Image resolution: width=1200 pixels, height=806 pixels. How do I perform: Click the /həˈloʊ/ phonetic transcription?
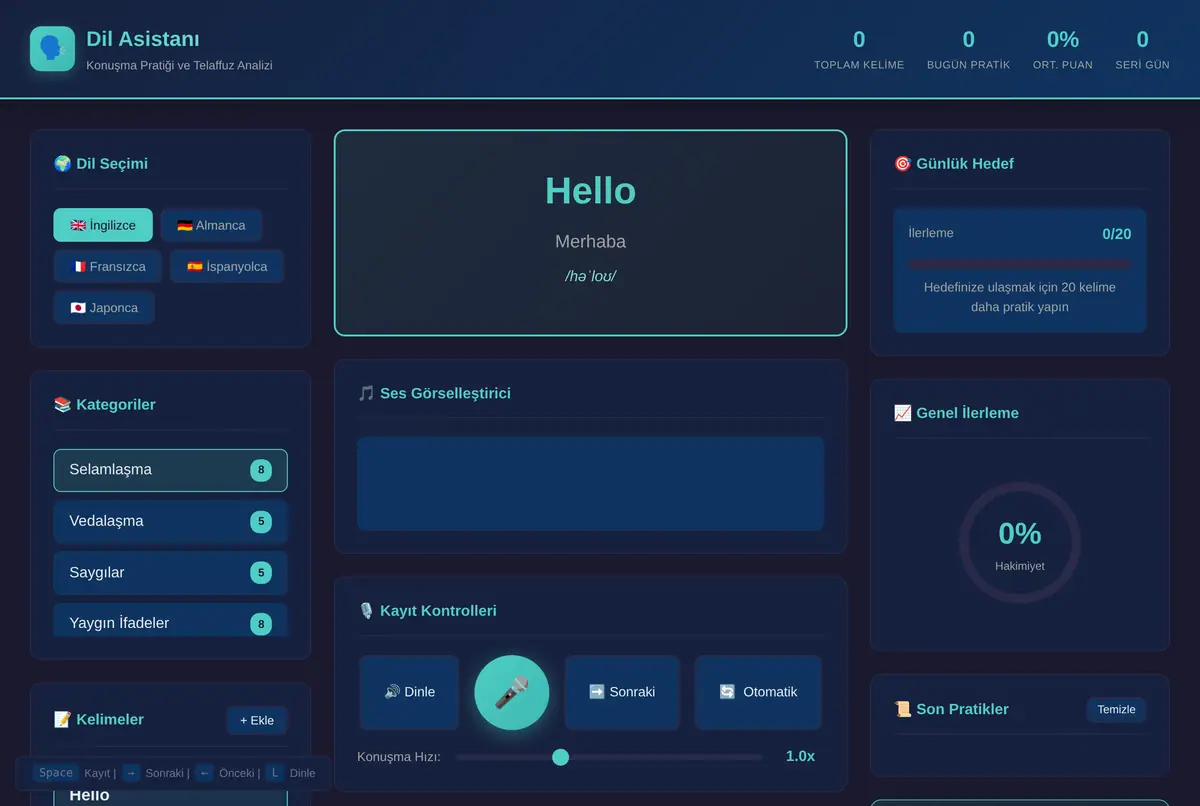click(590, 276)
